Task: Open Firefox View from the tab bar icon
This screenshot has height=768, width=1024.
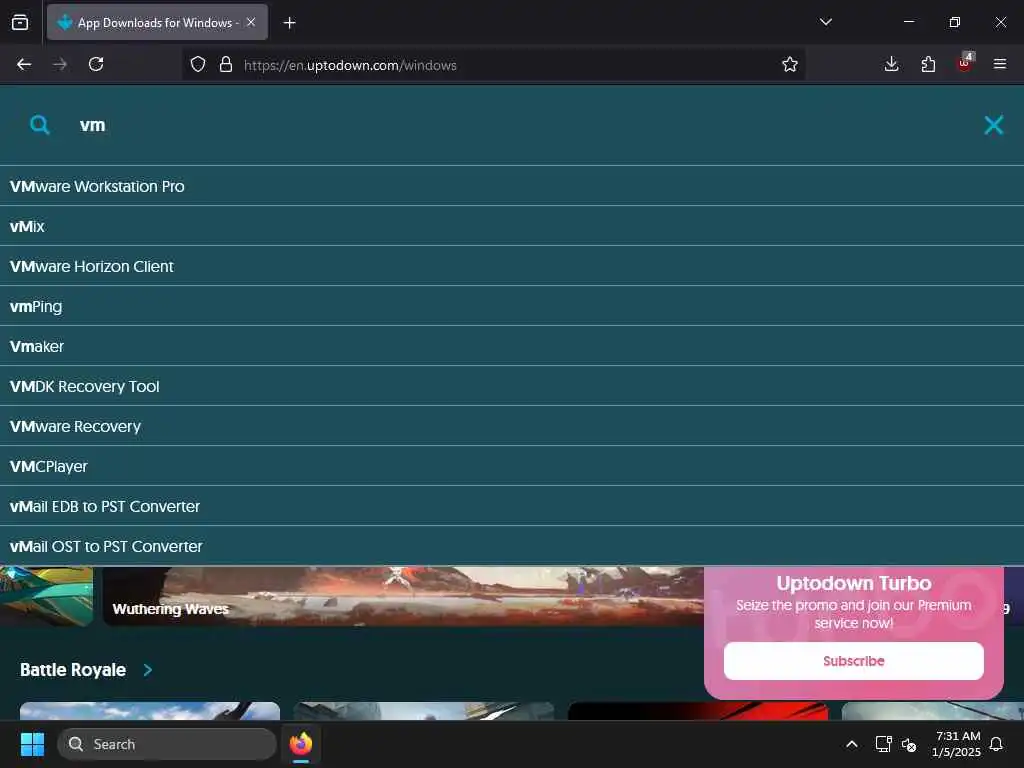Action: point(20,22)
